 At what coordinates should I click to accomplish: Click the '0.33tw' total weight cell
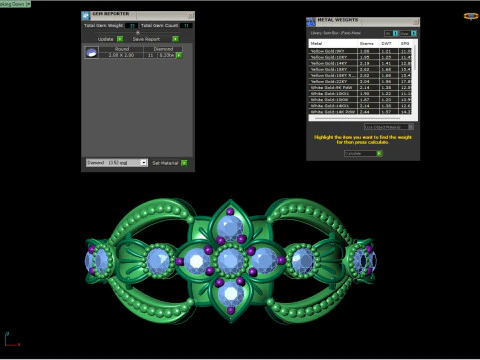tap(167, 55)
